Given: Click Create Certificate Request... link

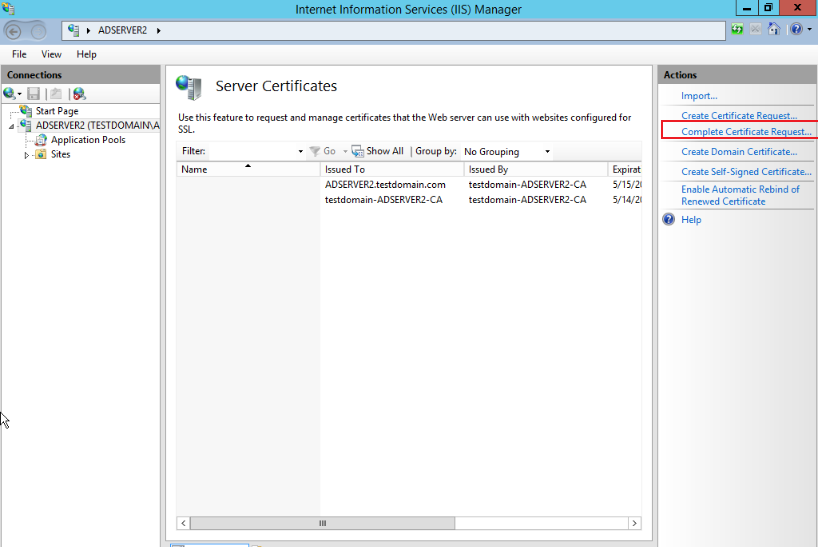Looking at the screenshot, I should tap(739, 116).
